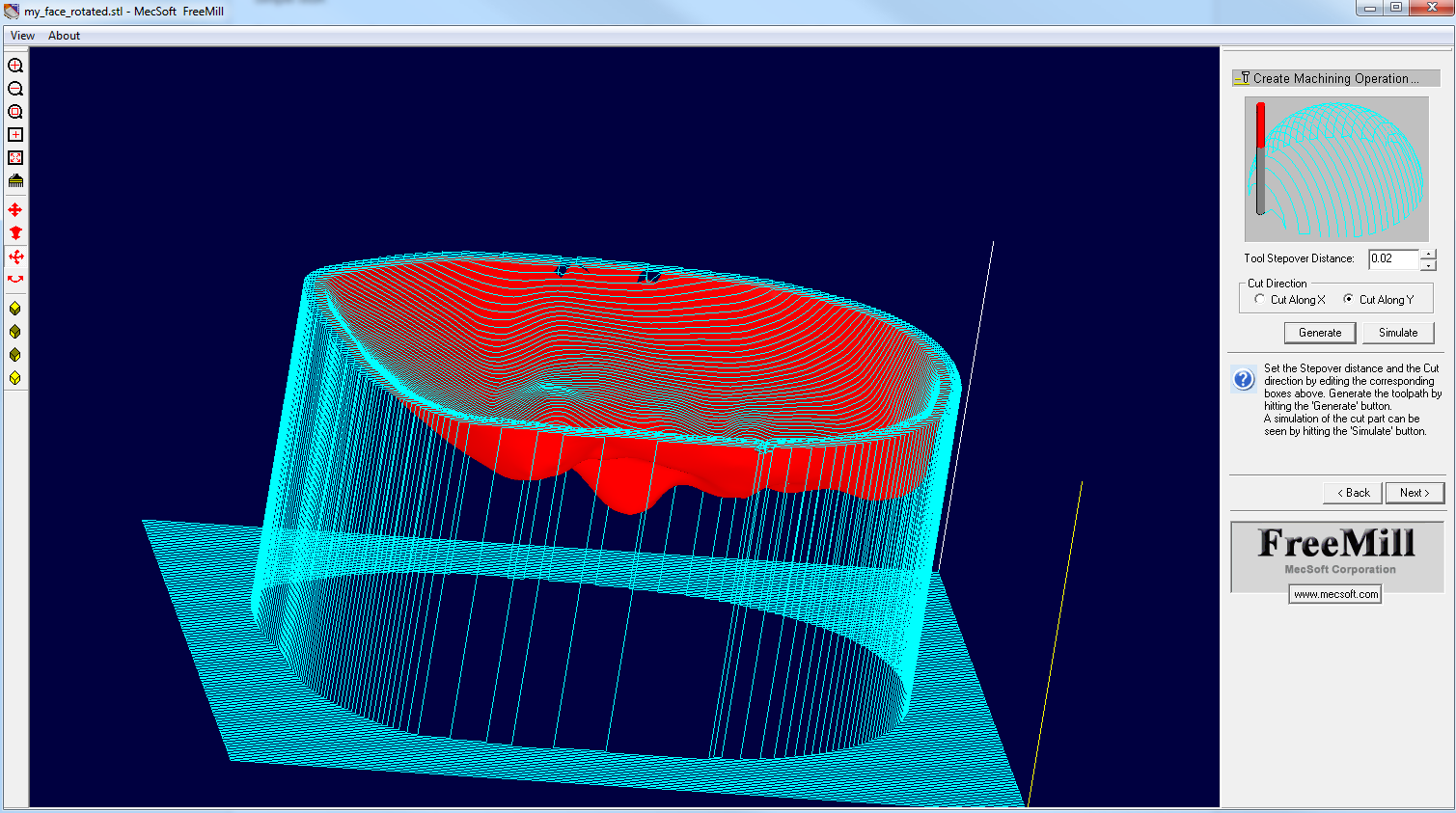Viewport: 1456px width, 813px height.
Task: Proceed with the Next button
Action: 1415,493
